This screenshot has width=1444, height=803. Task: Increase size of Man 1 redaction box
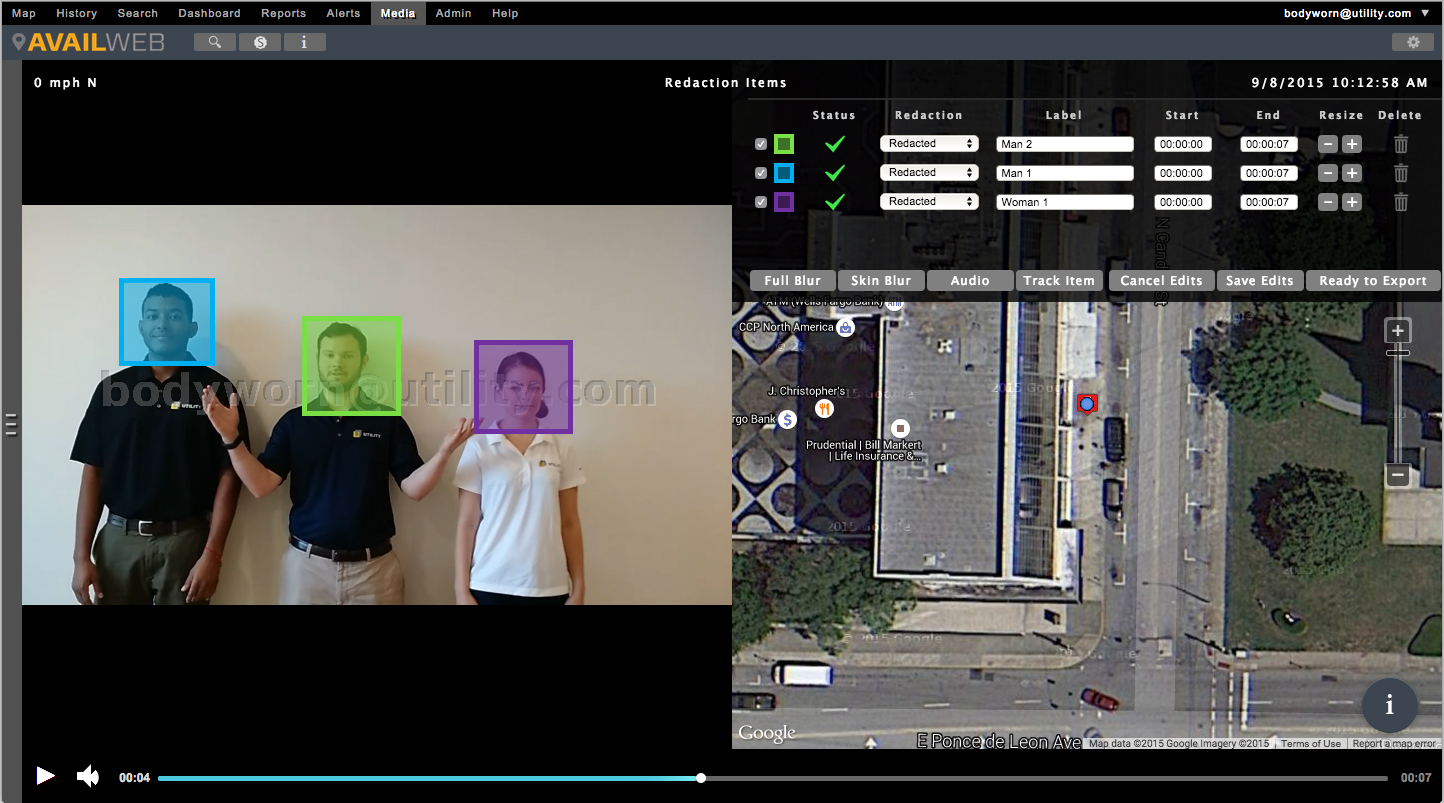click(1351, 173)
